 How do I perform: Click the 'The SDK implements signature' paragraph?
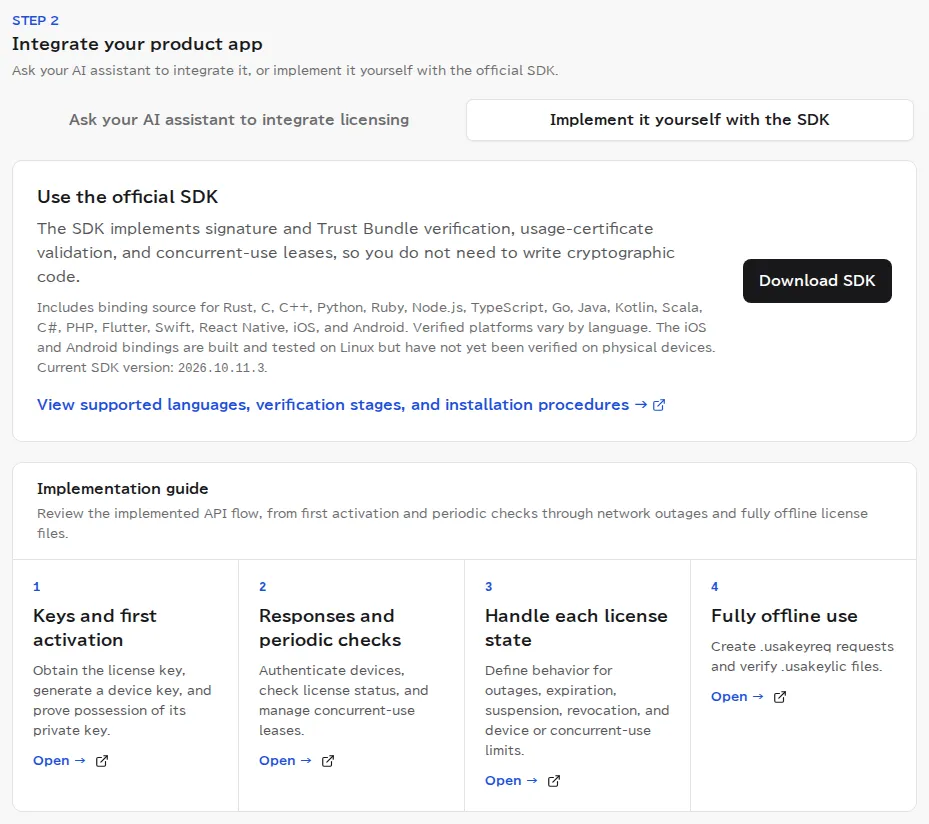click(355, 252)
